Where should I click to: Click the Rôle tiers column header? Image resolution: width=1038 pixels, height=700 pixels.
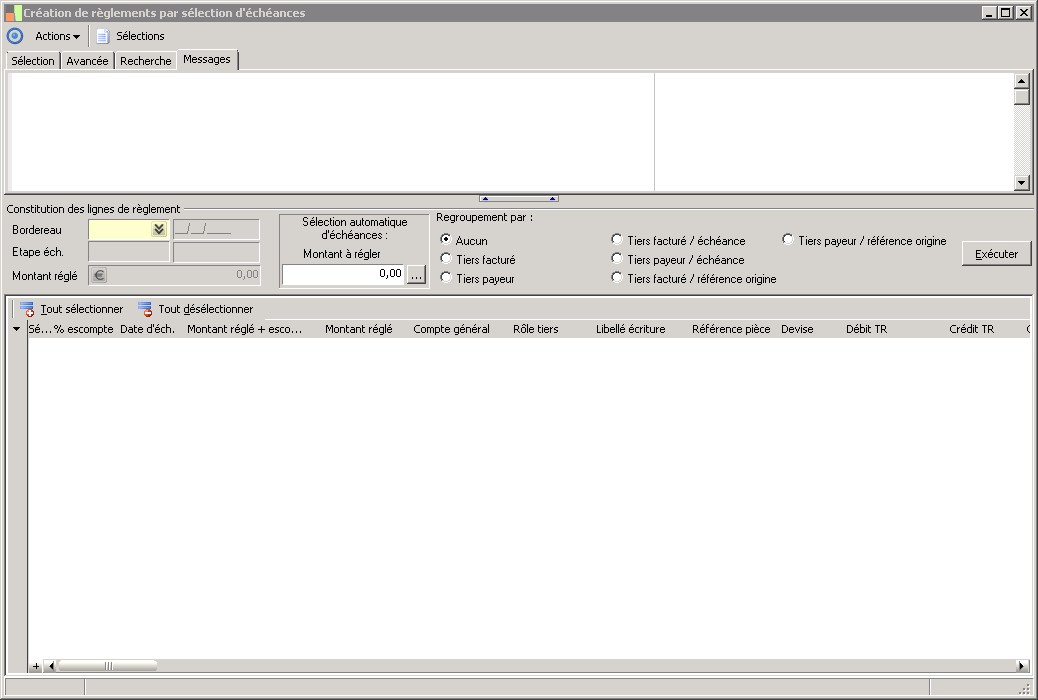click(x=535, y=328)
